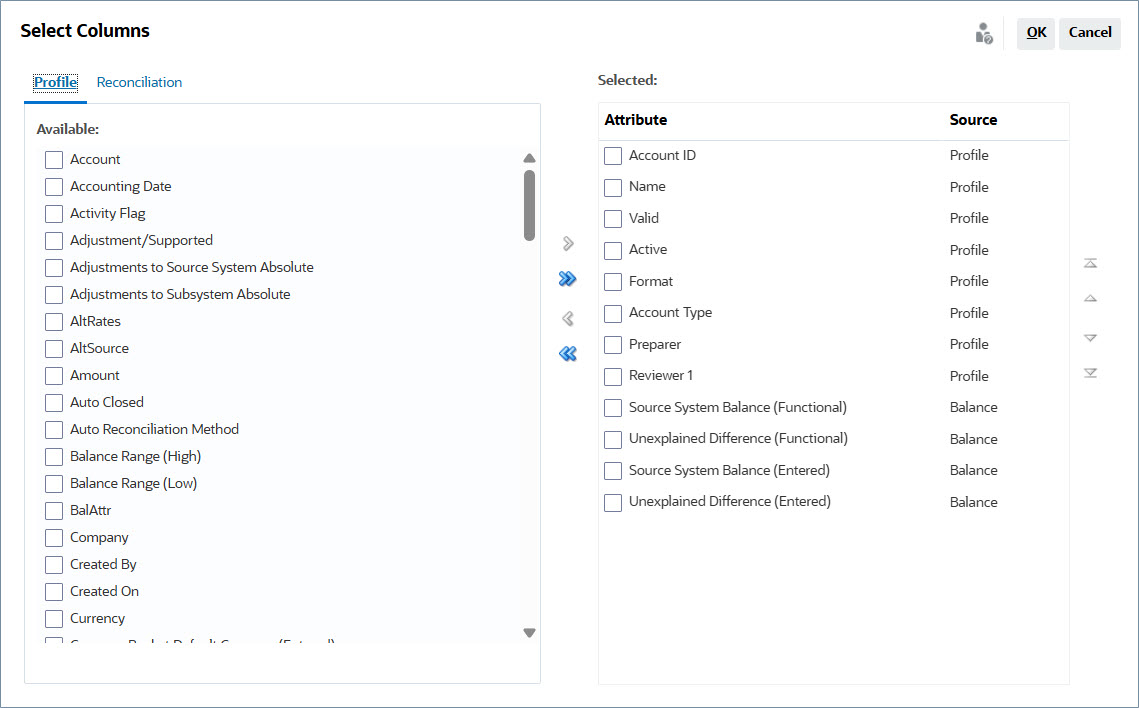Click the move up arrow icon

[x=1090, y=299]
